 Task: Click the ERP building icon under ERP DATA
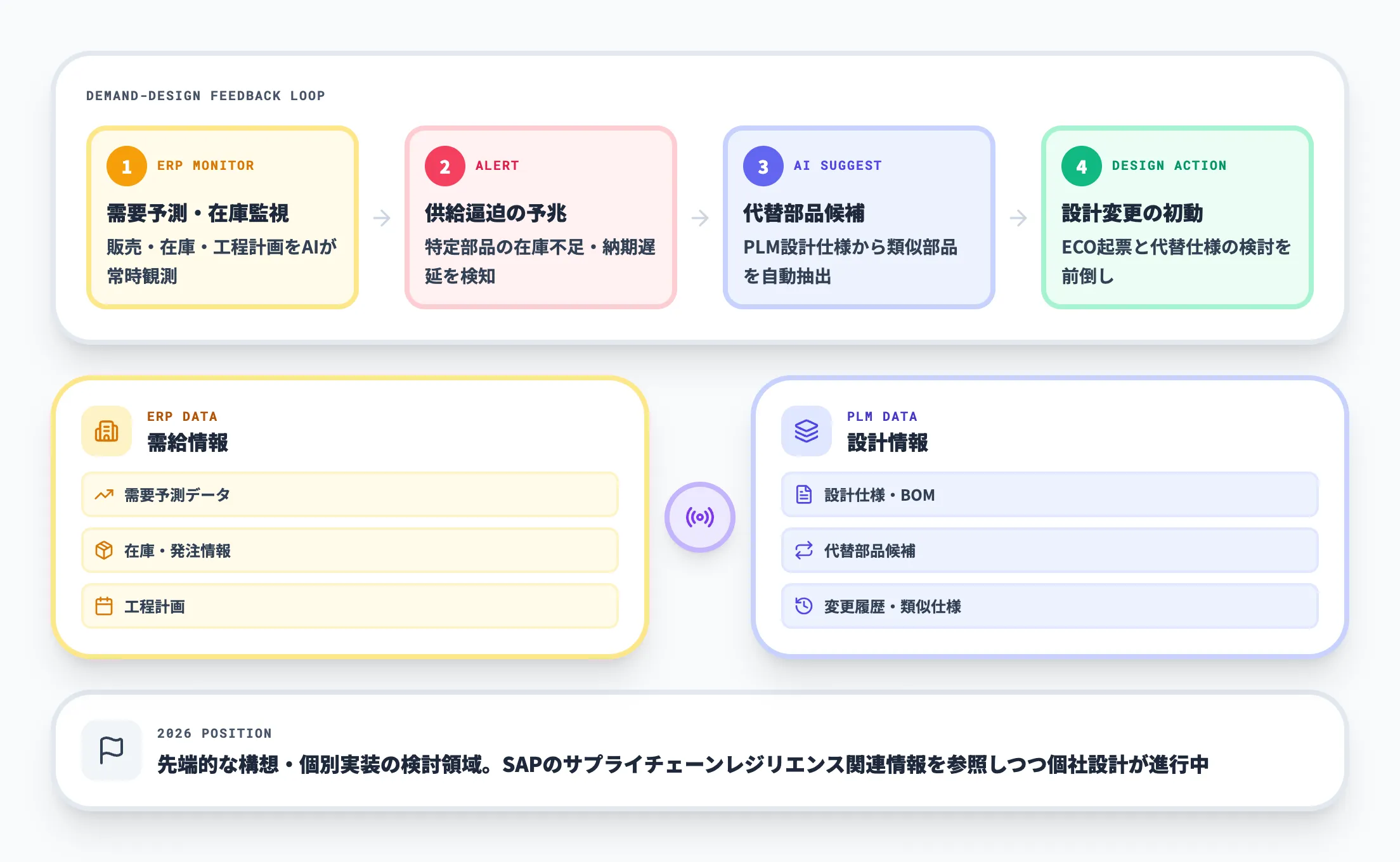coord(107,431)
